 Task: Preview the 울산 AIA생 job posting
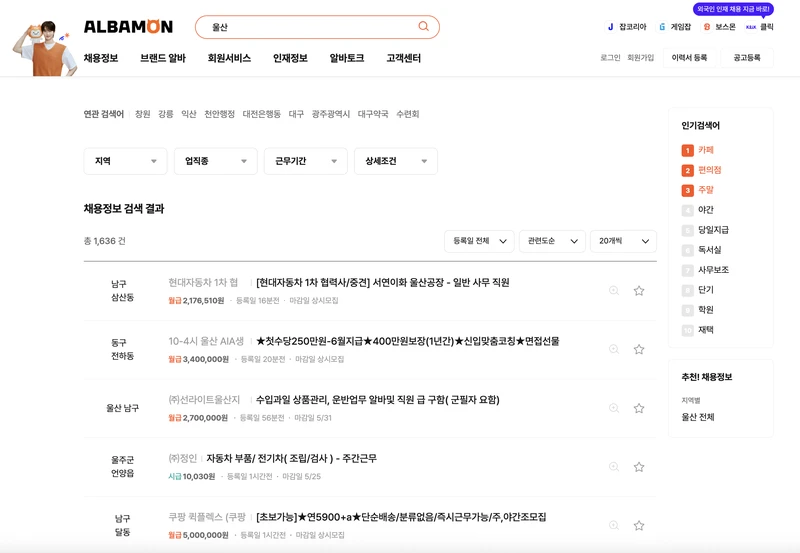614,349
